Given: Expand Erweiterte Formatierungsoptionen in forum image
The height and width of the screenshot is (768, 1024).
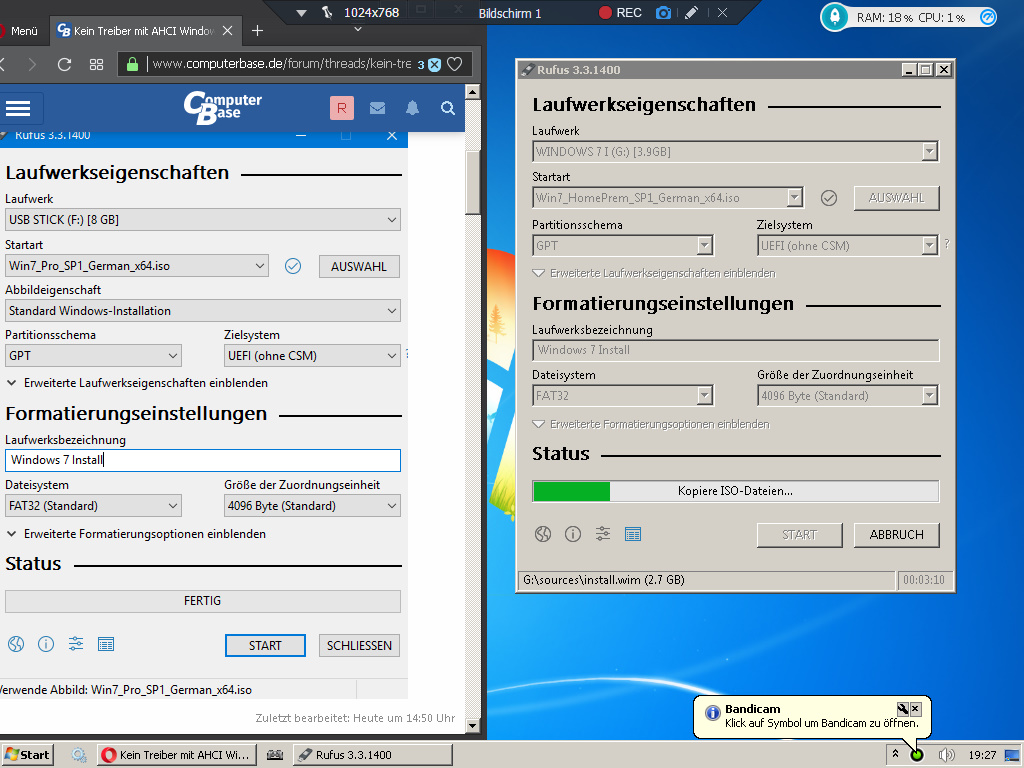Looking at the screenshot, I should point(136,534).
